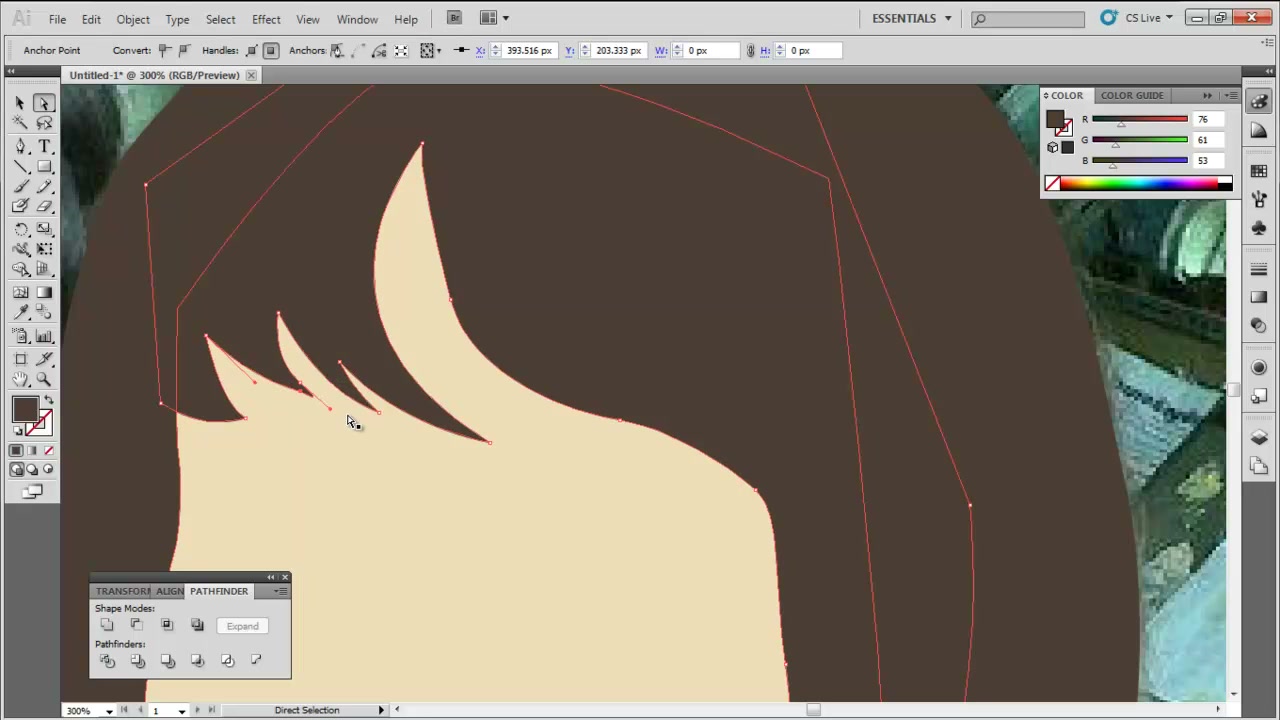Open the Layers panel from dock
The width and height of the screenshot is (1280, 720).
[1259, 438]
